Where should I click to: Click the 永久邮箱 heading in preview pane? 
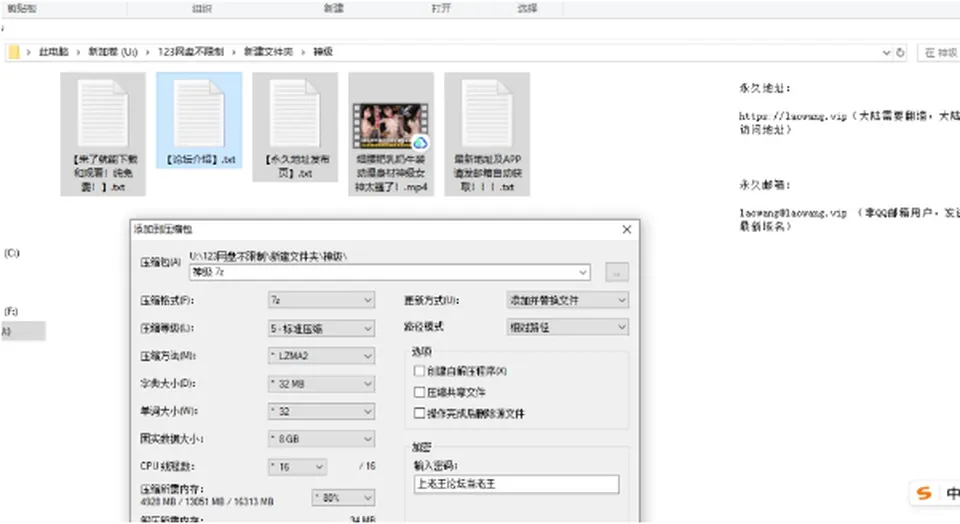[765, 185]
